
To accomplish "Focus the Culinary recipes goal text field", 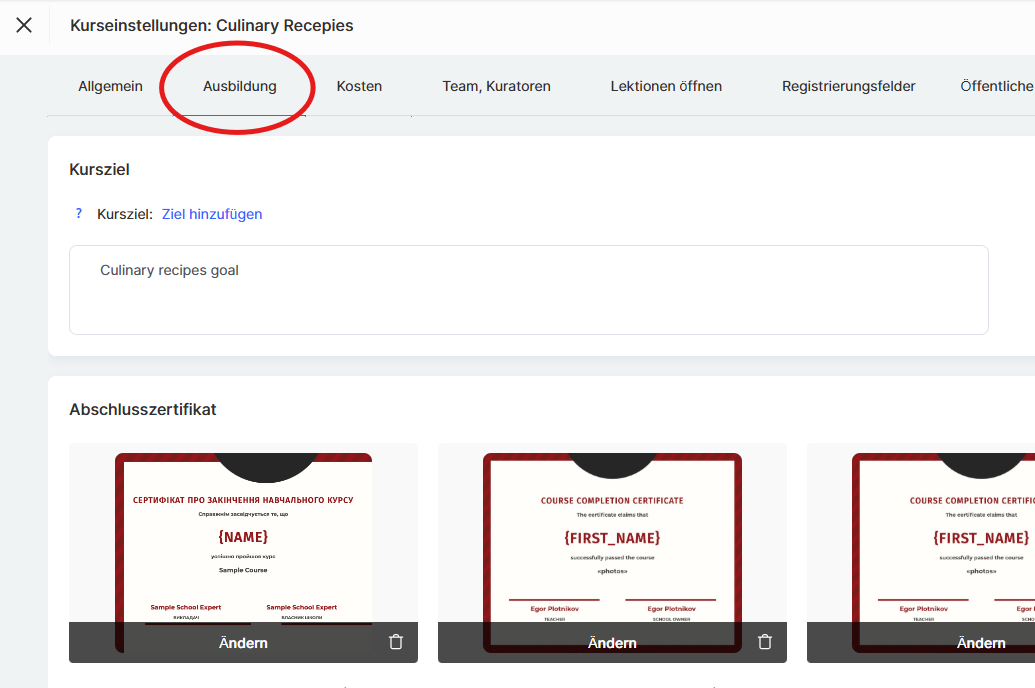I will 528,290.
